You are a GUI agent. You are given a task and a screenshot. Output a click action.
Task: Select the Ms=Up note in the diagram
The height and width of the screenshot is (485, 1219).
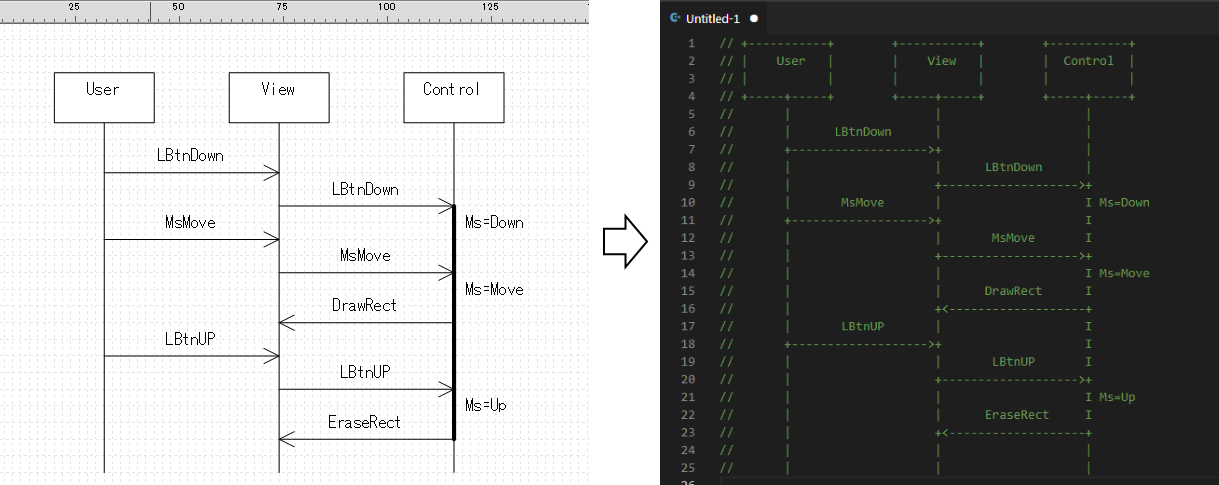coord(486,405)
